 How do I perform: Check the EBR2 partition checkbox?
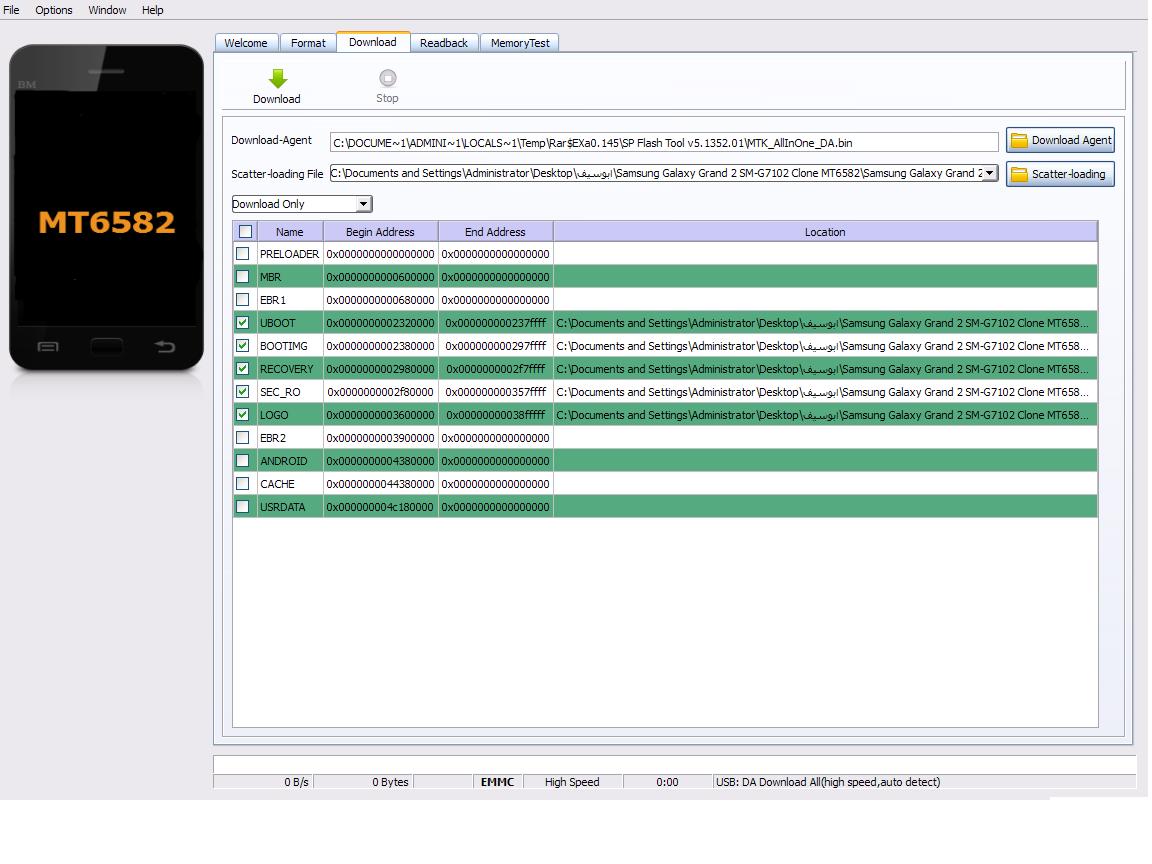(242, 438)
